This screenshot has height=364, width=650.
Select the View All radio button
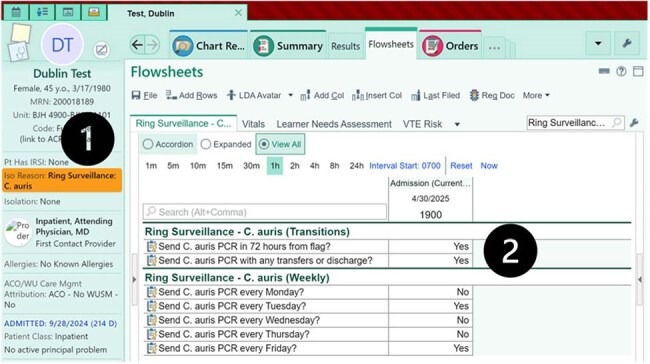click(x=264, y=144)
